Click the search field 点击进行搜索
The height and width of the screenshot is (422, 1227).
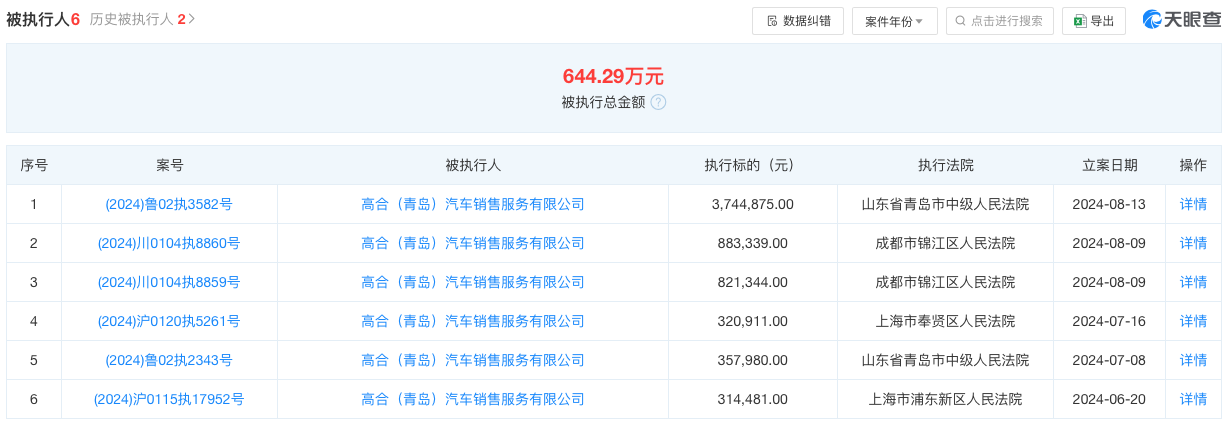999,21
